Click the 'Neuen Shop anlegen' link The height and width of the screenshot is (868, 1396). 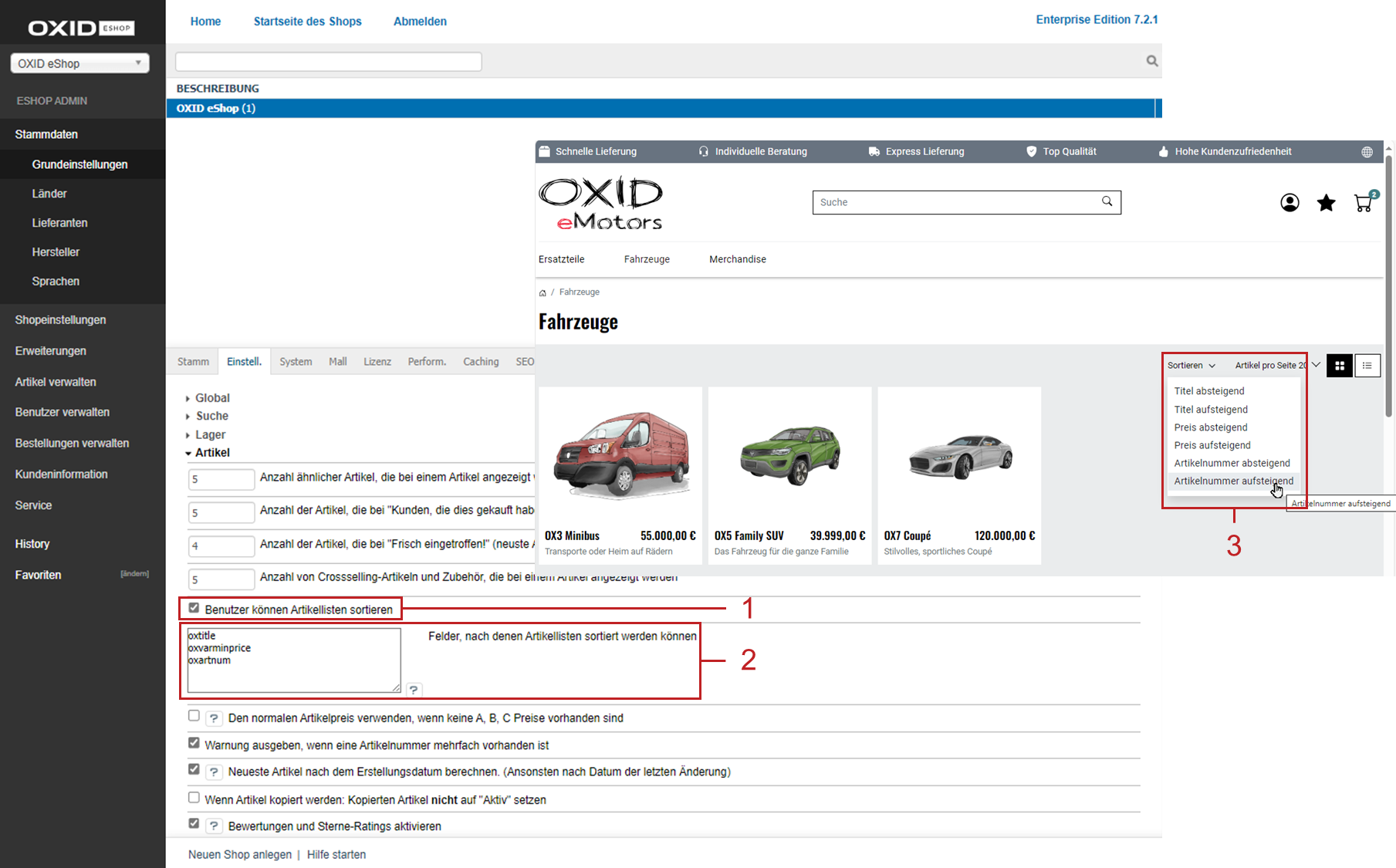pyautogui.click(x=240, y=855)
